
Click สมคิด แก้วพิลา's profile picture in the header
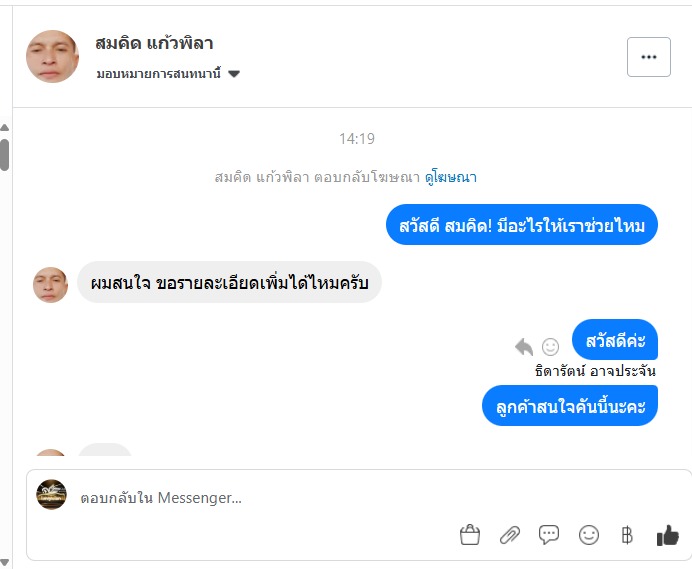[x=52, y=56]
